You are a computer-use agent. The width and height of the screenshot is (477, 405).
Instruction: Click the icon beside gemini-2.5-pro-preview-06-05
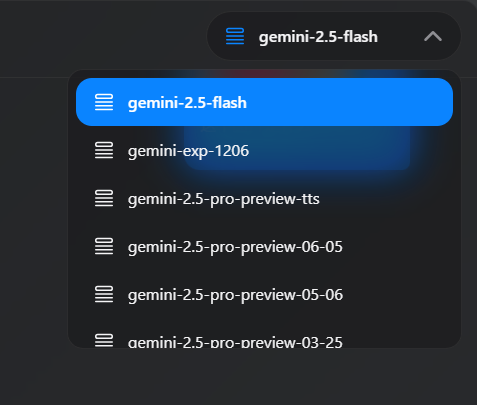104,246
